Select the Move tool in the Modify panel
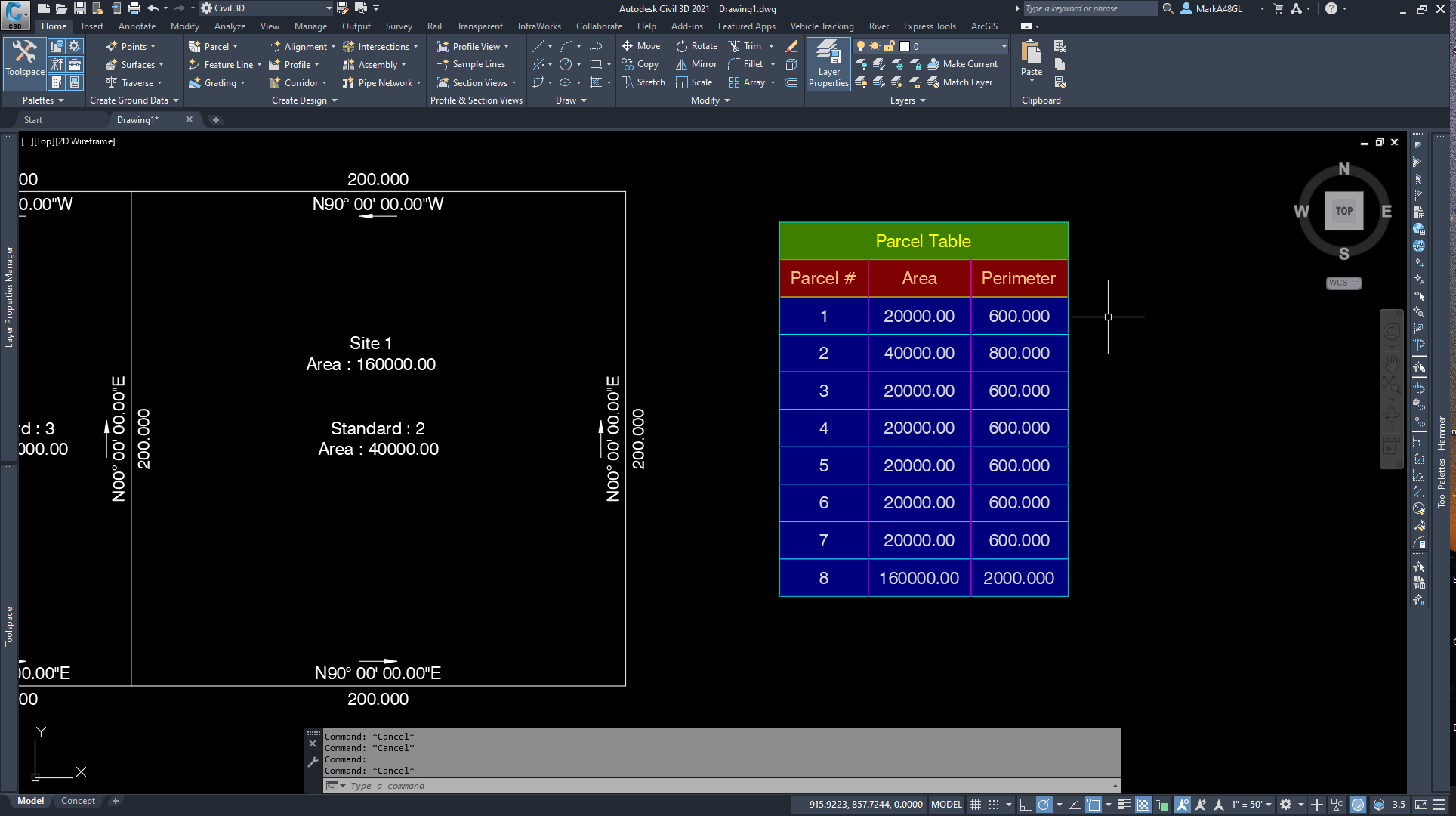 tap(640, 45)
